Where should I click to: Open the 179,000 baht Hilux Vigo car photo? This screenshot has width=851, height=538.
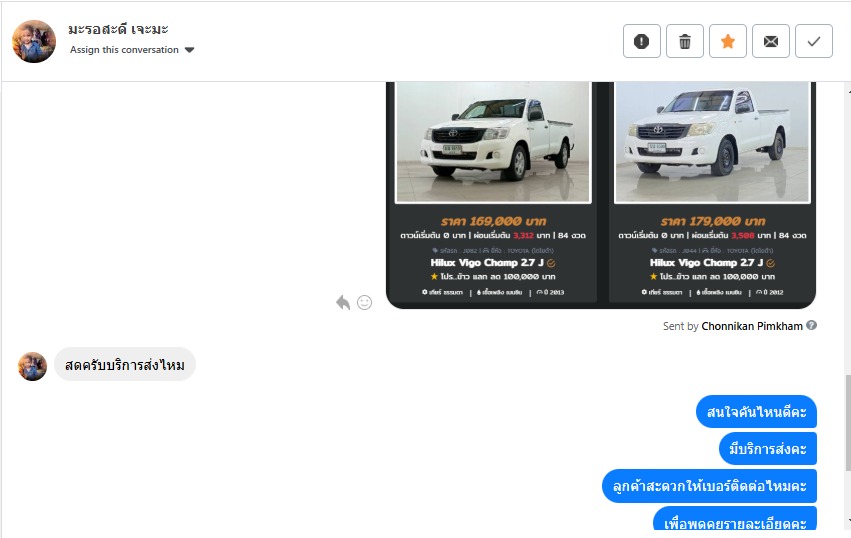pos(712,143)
